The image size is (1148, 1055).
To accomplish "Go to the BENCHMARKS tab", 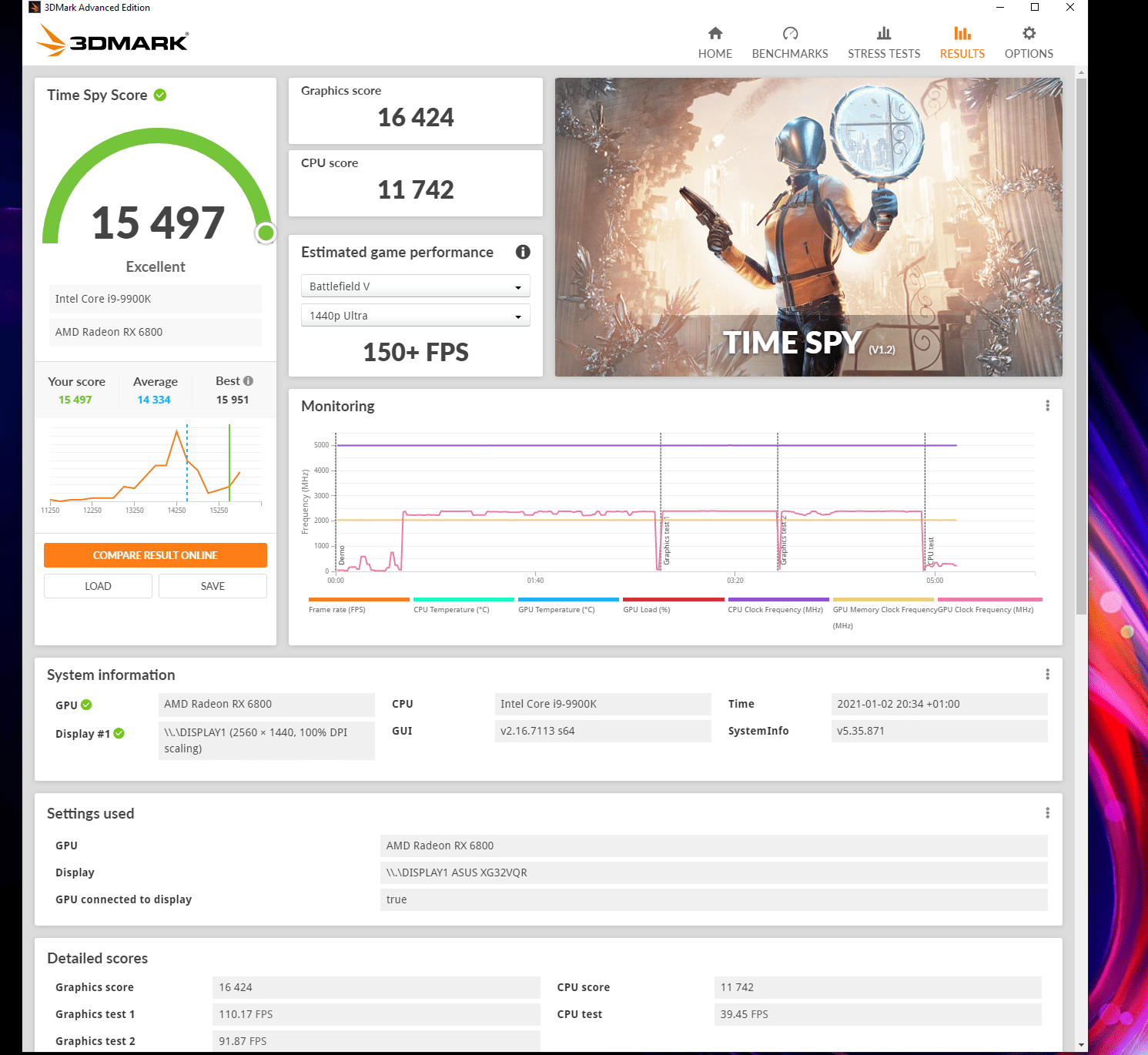I will [790, 43].
